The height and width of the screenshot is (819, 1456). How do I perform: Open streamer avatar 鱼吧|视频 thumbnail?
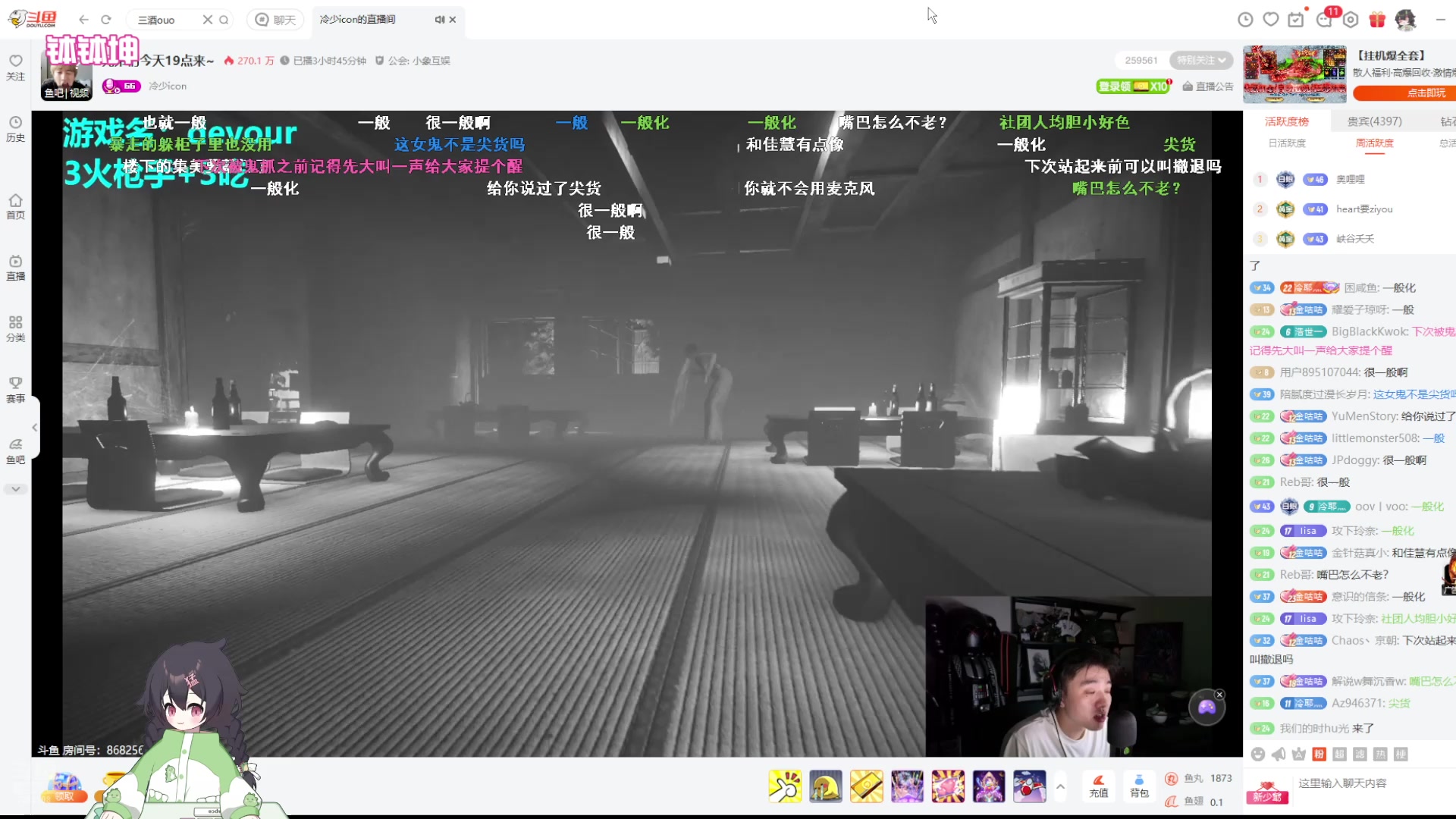coord(67,76)
